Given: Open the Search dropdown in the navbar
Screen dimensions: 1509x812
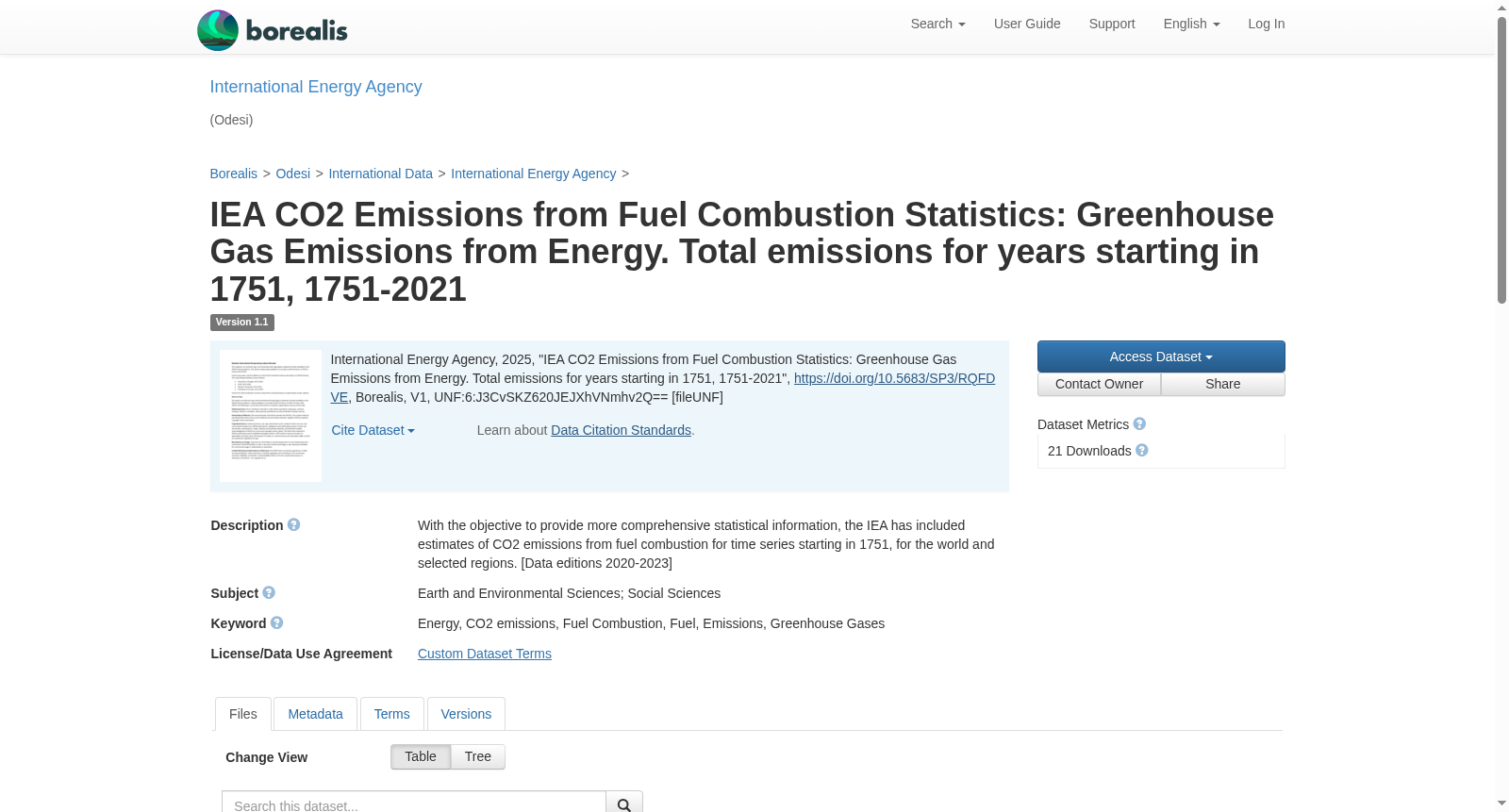Looking at the screenshot, I should coord(937,24).
